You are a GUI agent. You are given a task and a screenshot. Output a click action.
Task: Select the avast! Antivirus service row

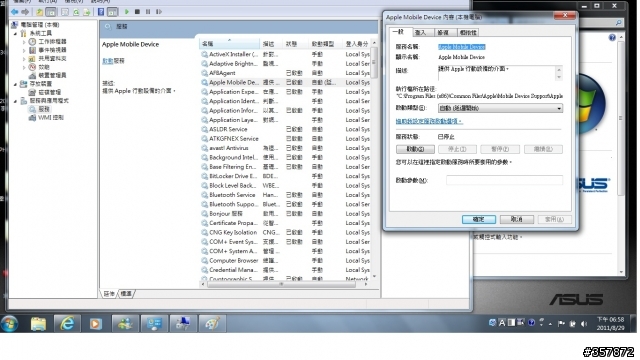point(285,148)
